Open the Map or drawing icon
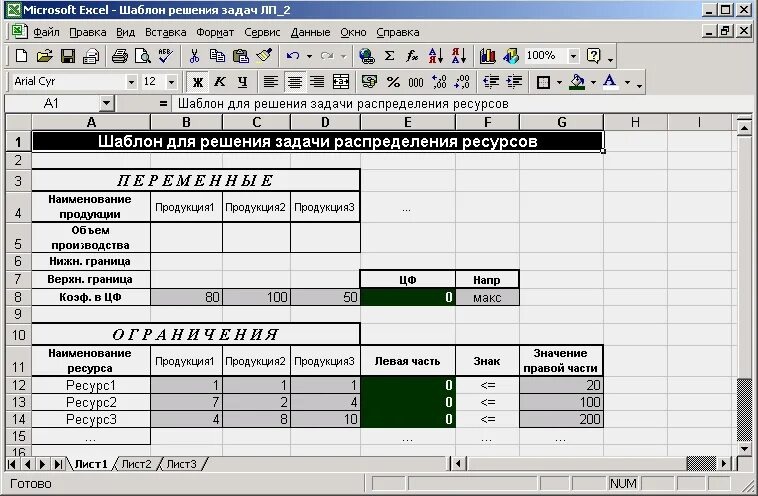Viewport: 758px width, 496px height. click(x=511, y=56)
